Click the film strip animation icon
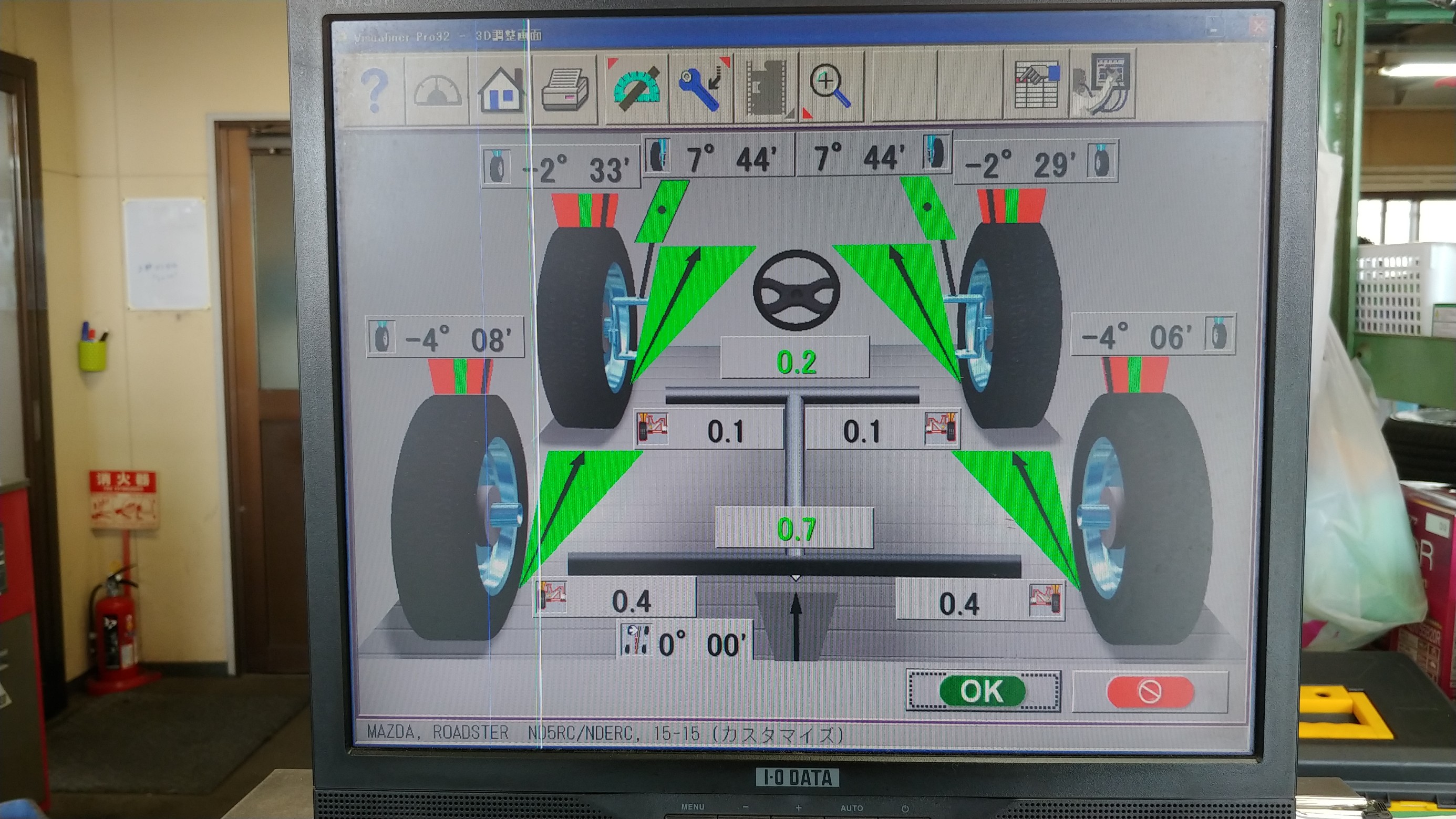Image resolution: width=1456 pixels, height=819 pixels. [766, 88]
